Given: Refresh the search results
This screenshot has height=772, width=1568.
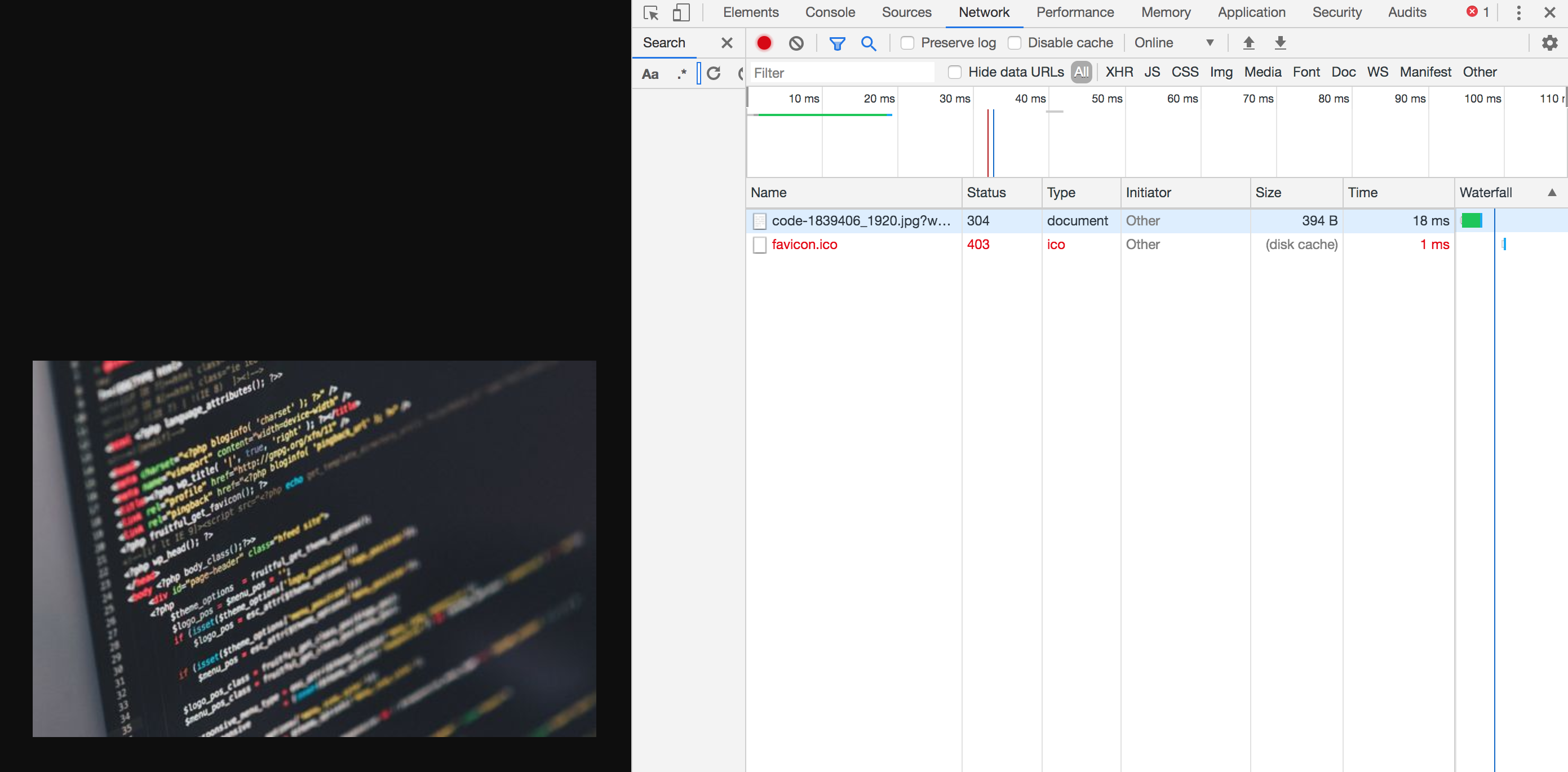Looking at the screenshot, I should (x=714, y=73).
